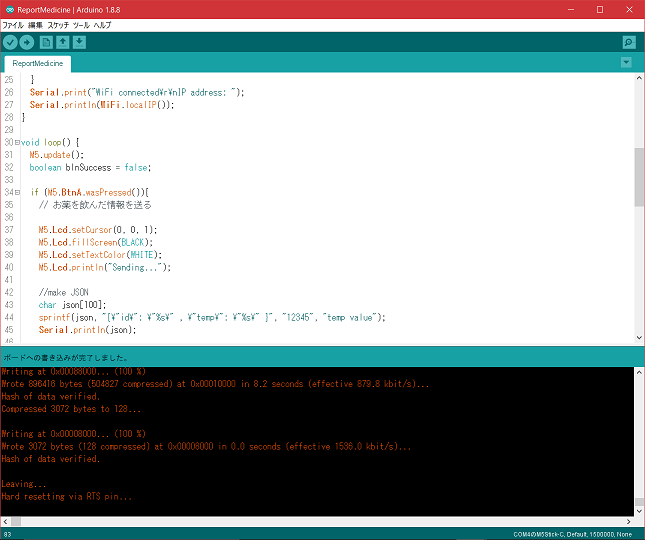
Task: Click the code editor scroll up arrow
Action: tap(639, 78)
